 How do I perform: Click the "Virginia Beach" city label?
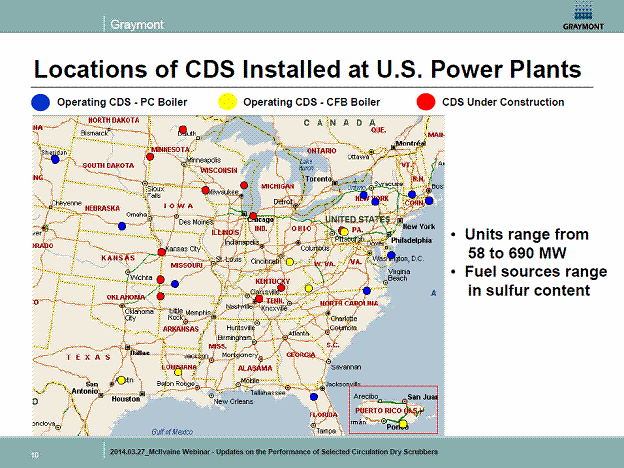tap(399, 275)
